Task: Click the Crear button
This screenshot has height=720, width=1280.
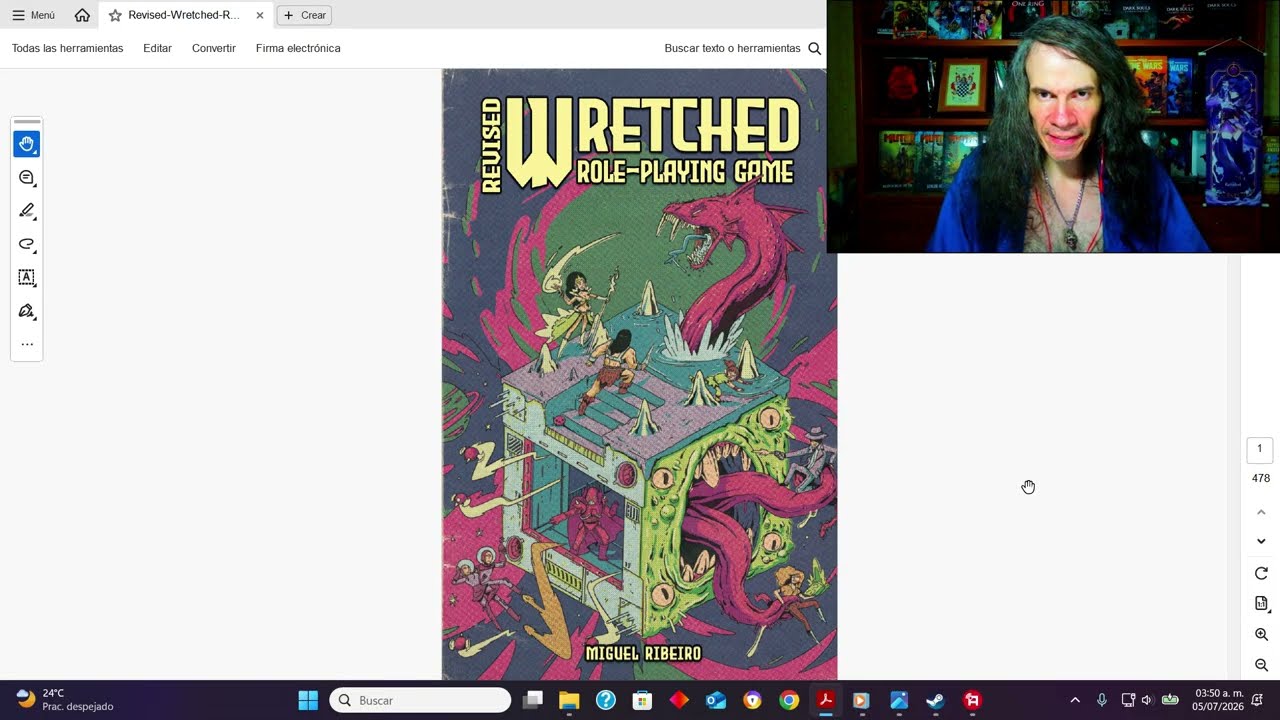Action: click(304, 15)
